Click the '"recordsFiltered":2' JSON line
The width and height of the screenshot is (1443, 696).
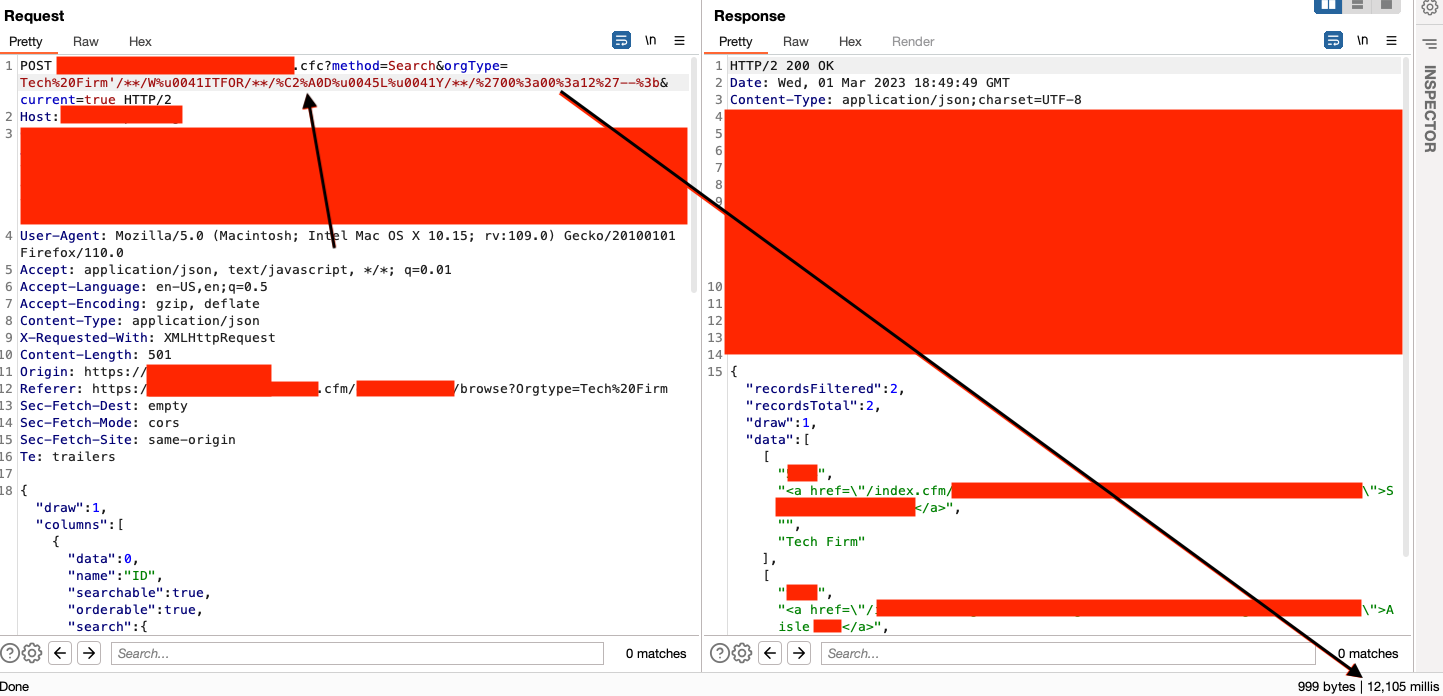point(825,389)
